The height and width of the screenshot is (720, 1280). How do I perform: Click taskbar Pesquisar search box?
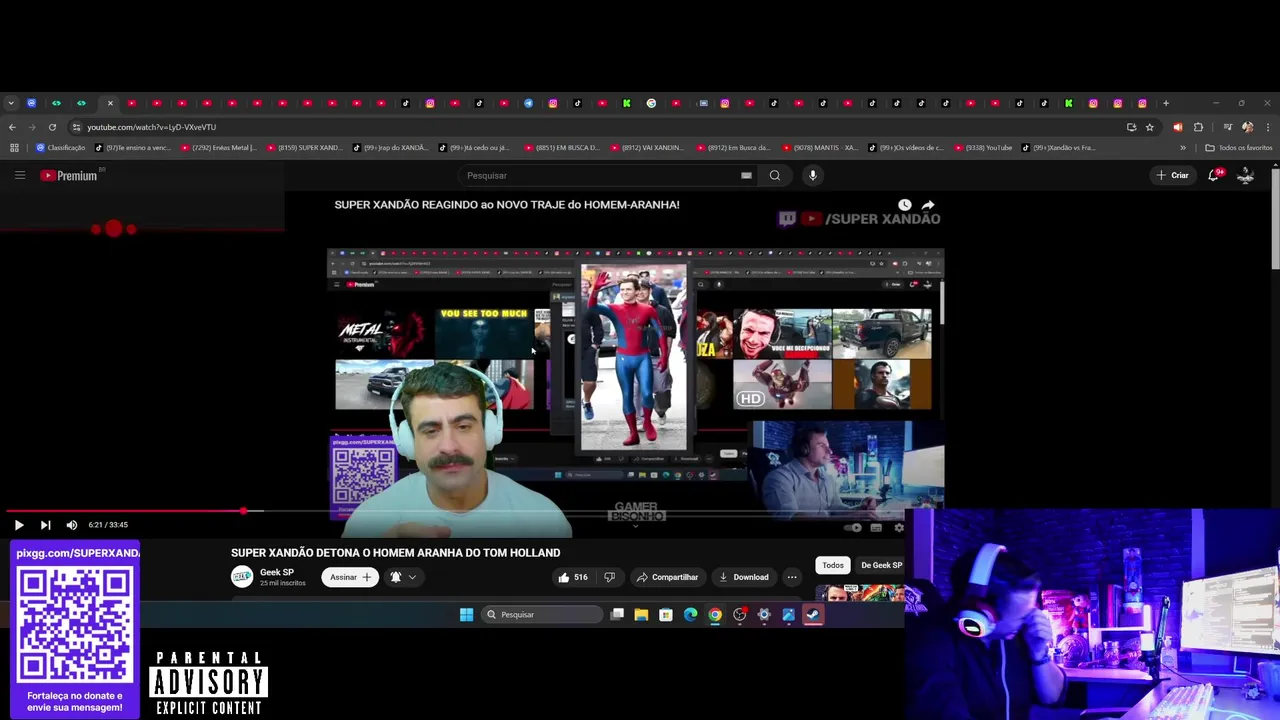click(x=540, y=615)
